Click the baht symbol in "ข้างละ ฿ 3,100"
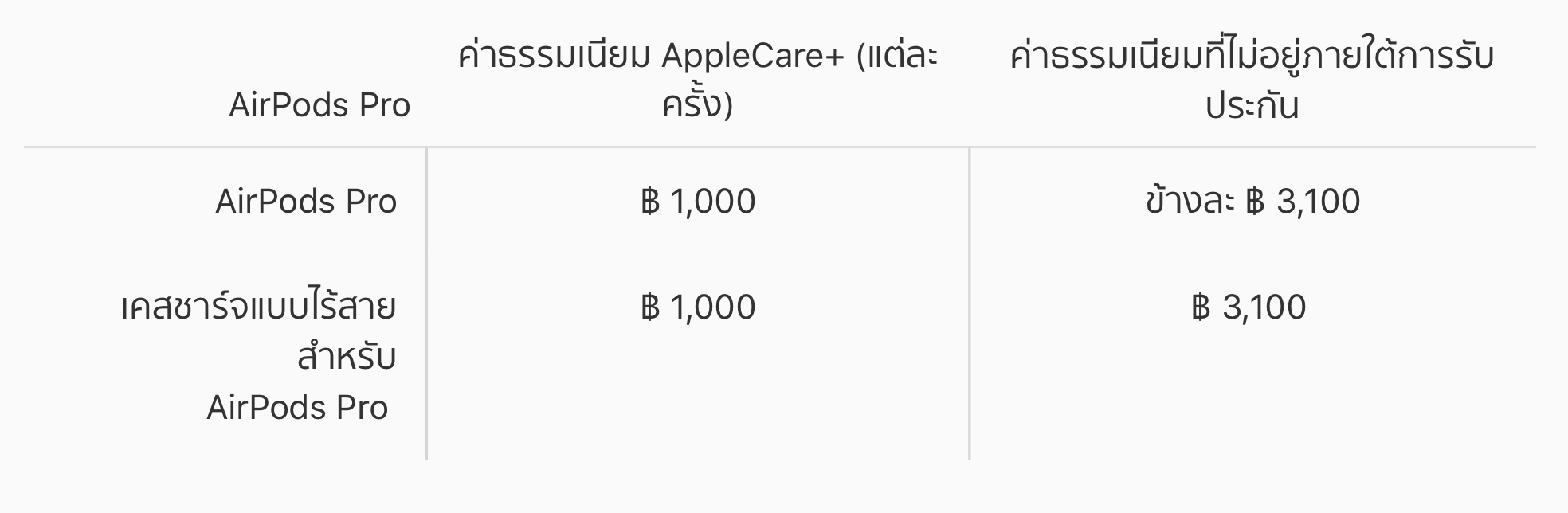Viewport: 1568px width, 513px height. 1255,202
